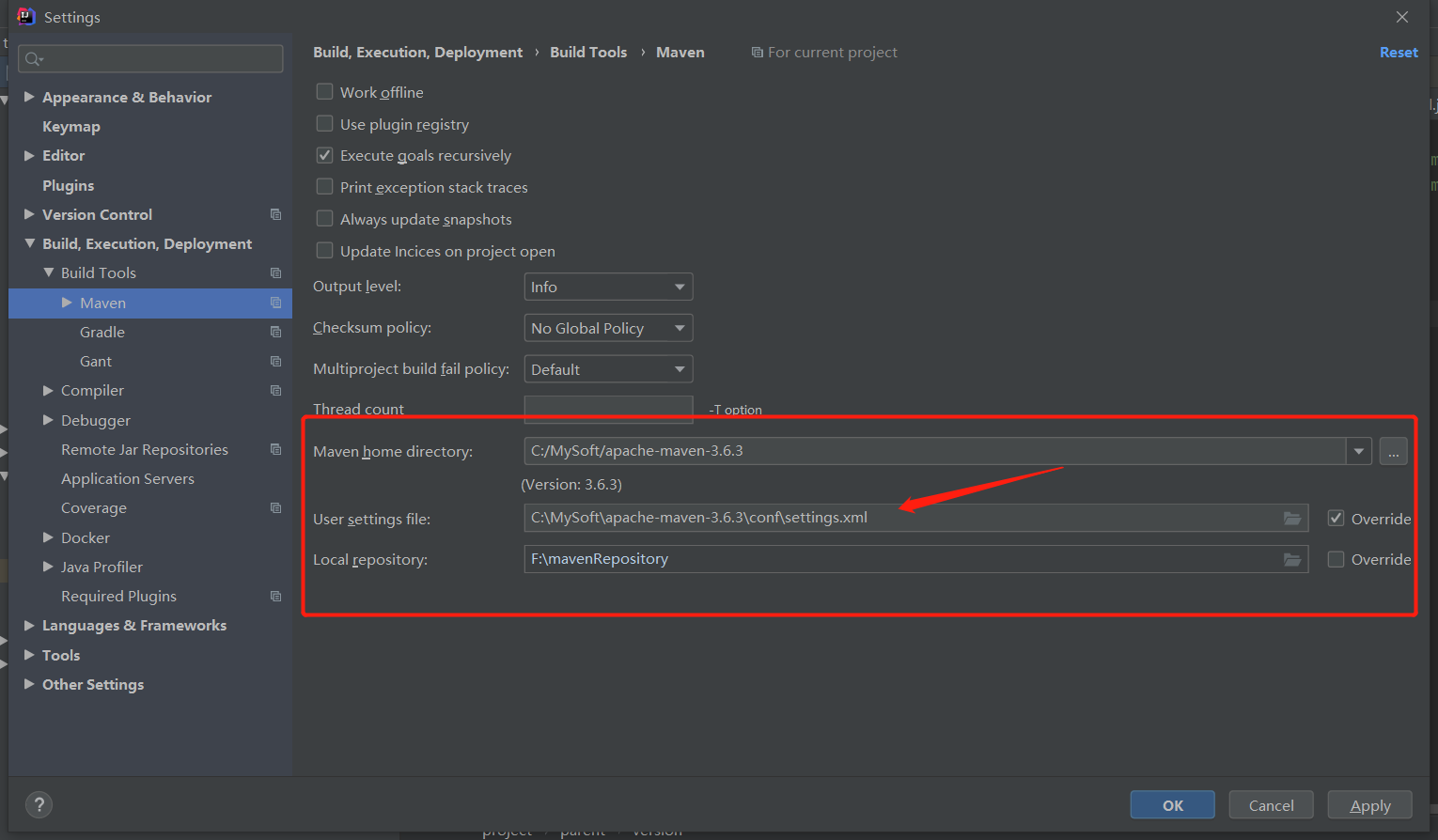Screen dimensions: 1438x840
Task: Open Multiproject build fail policy dropdown
Action: click(608, 369)
